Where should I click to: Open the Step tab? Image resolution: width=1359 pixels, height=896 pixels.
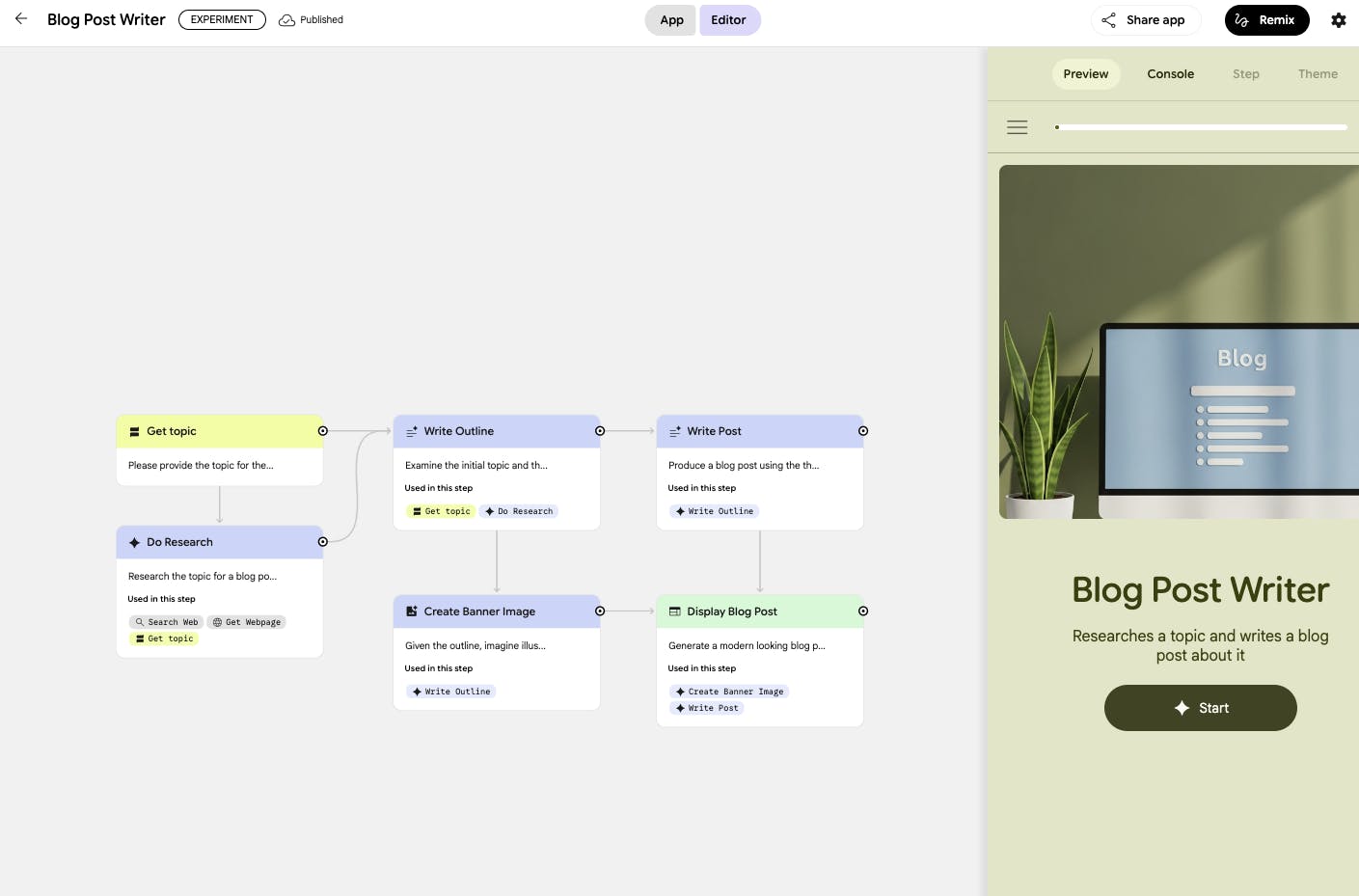point(1246,74)
